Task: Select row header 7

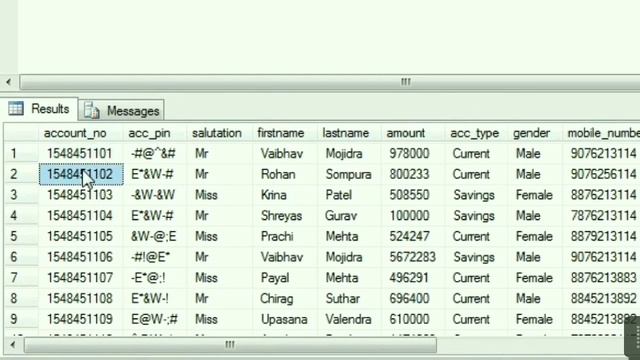Action: point(21,278)
